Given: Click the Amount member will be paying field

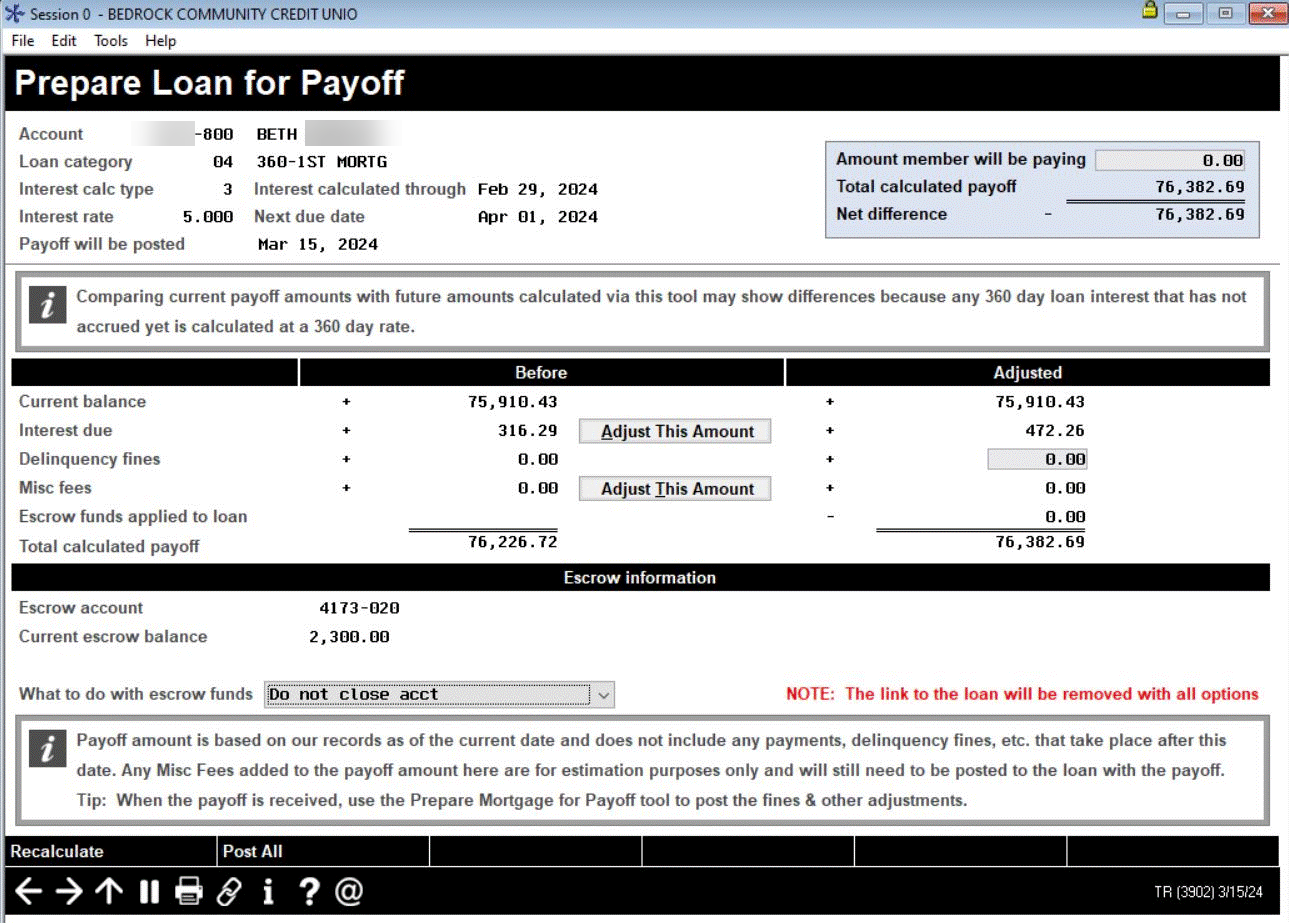Looking at the screenshot, I should tap(1170, 160).
